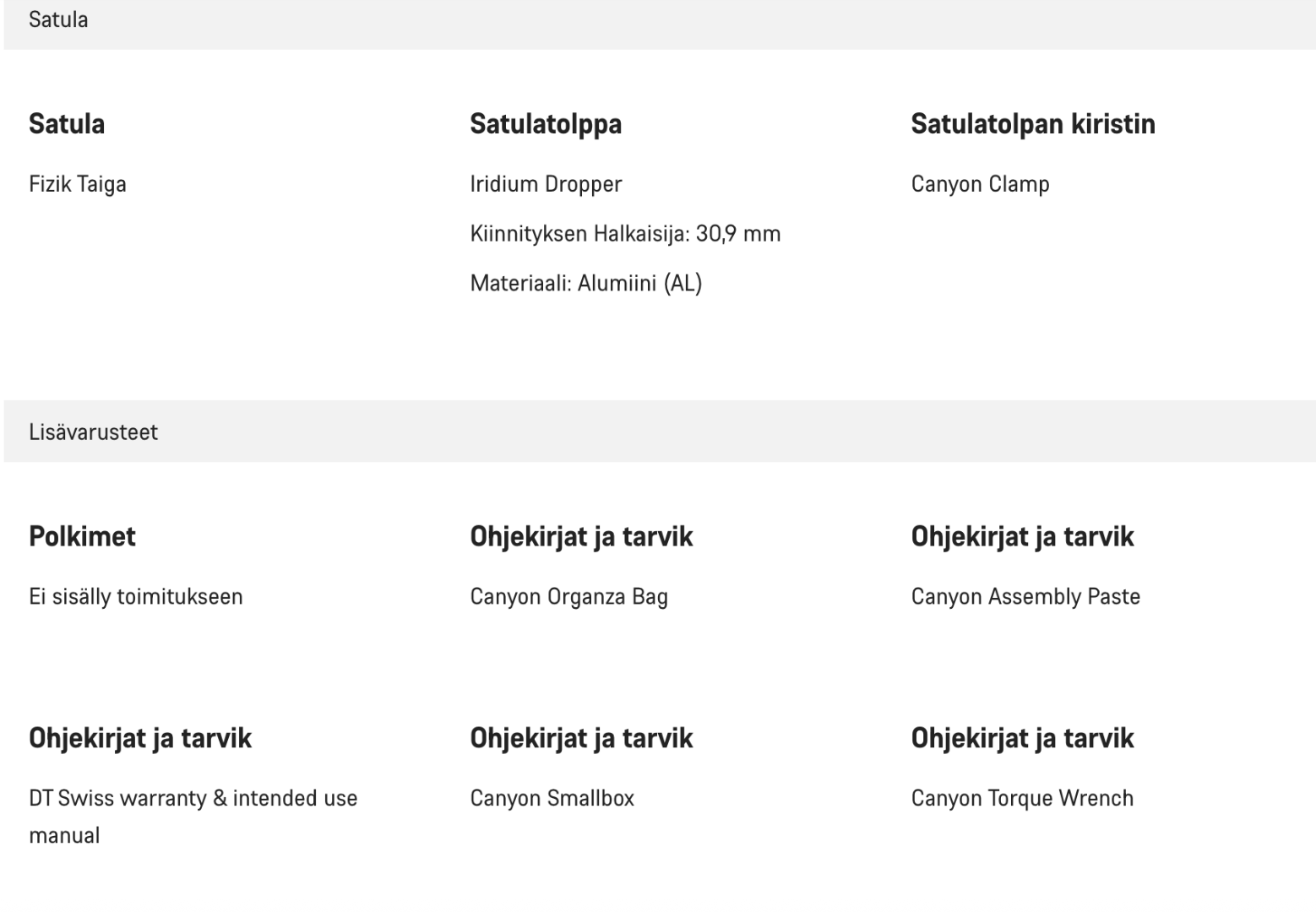
Task: Click Canyon Assembly Paste item
Action: [x=1025, y=597]
